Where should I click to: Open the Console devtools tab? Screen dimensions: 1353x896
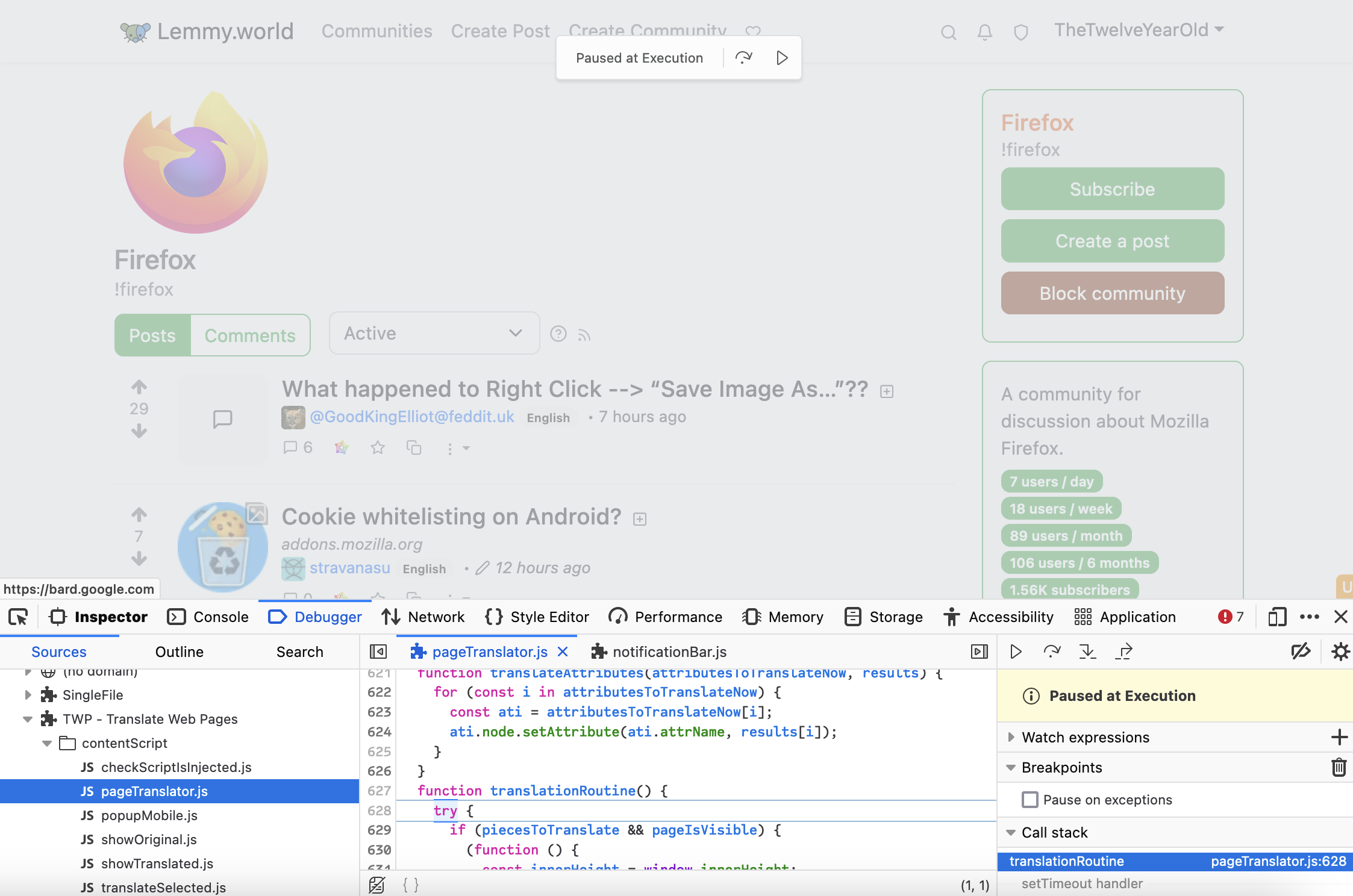click(208, 617)
